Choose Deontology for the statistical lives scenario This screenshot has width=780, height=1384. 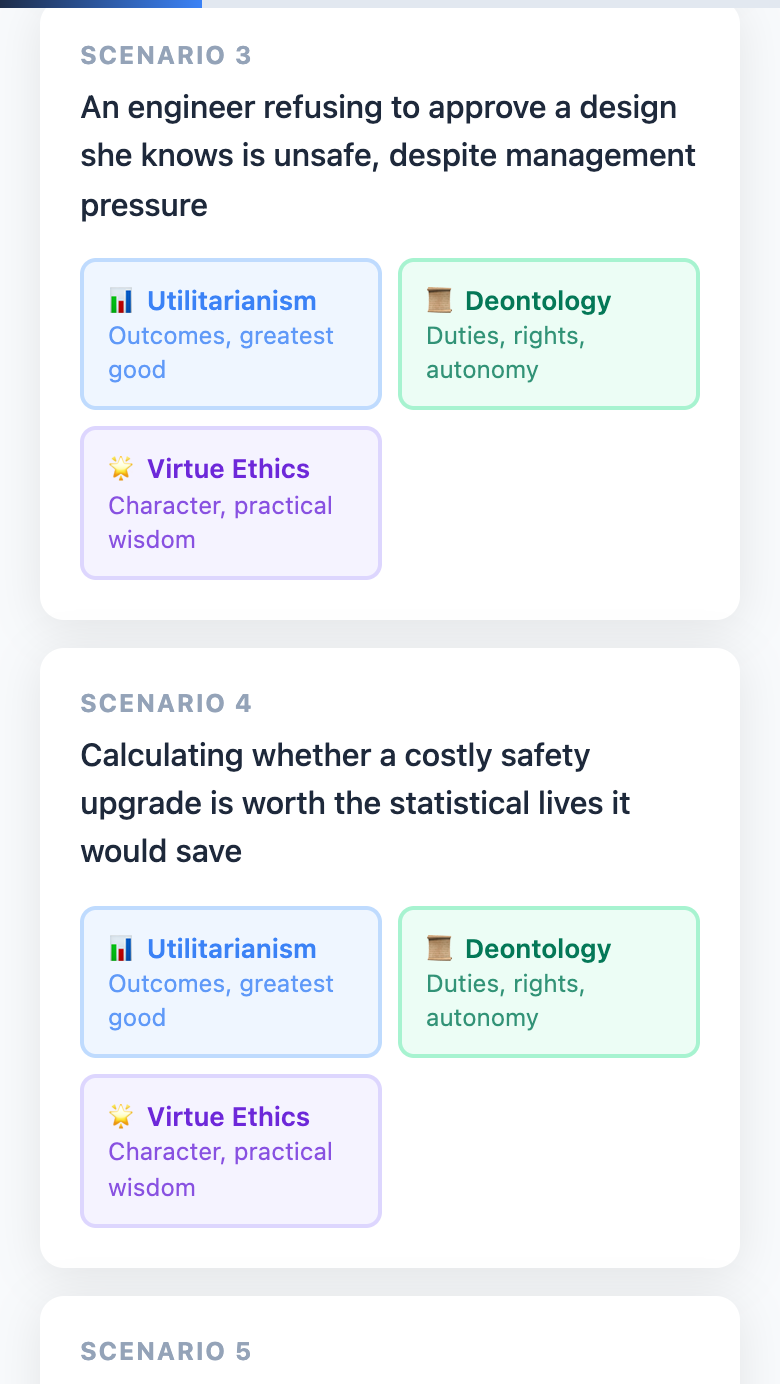(549, 982)
